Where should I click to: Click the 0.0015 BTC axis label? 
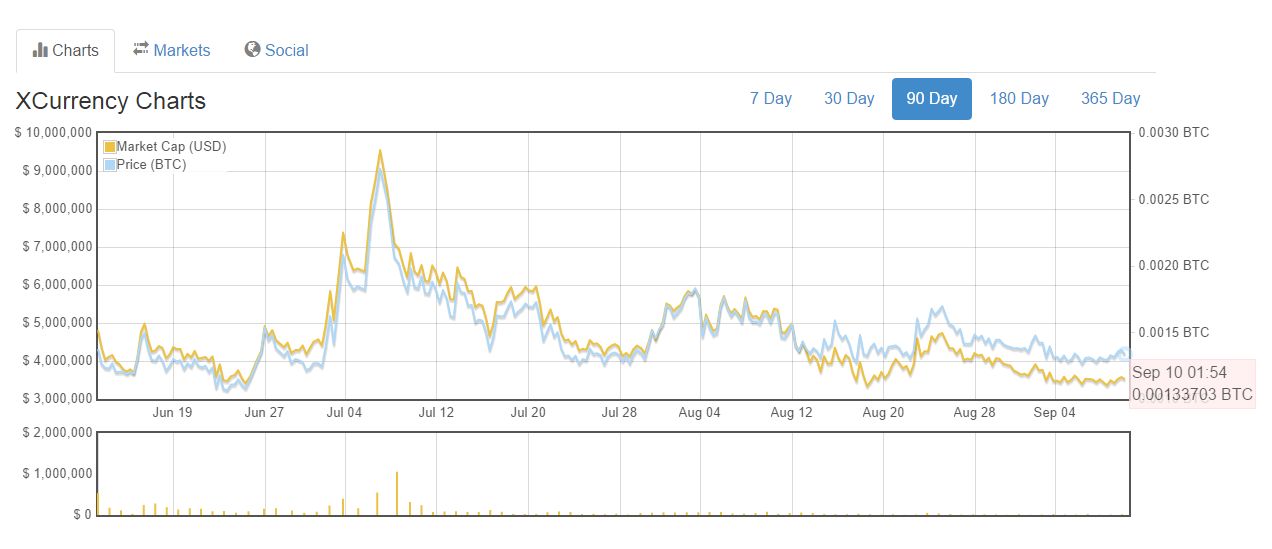pyautogui.click(x=1174, y=332)
